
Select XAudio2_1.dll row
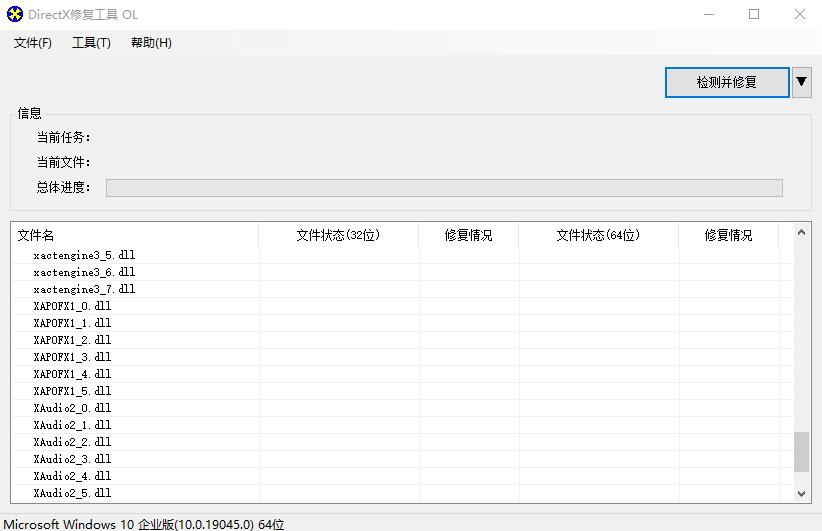click(402, 425)
